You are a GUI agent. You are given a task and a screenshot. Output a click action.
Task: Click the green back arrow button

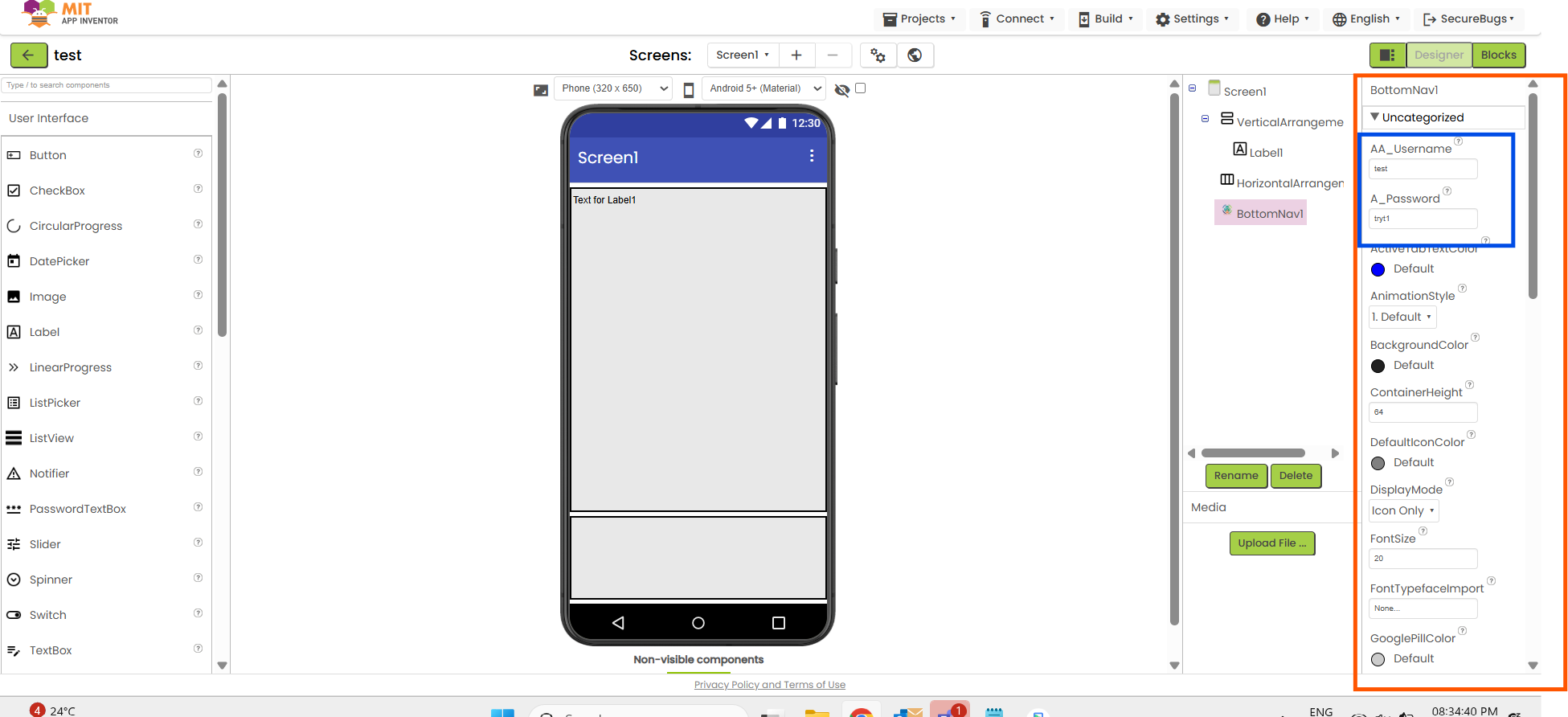click(x=28, y=55)
